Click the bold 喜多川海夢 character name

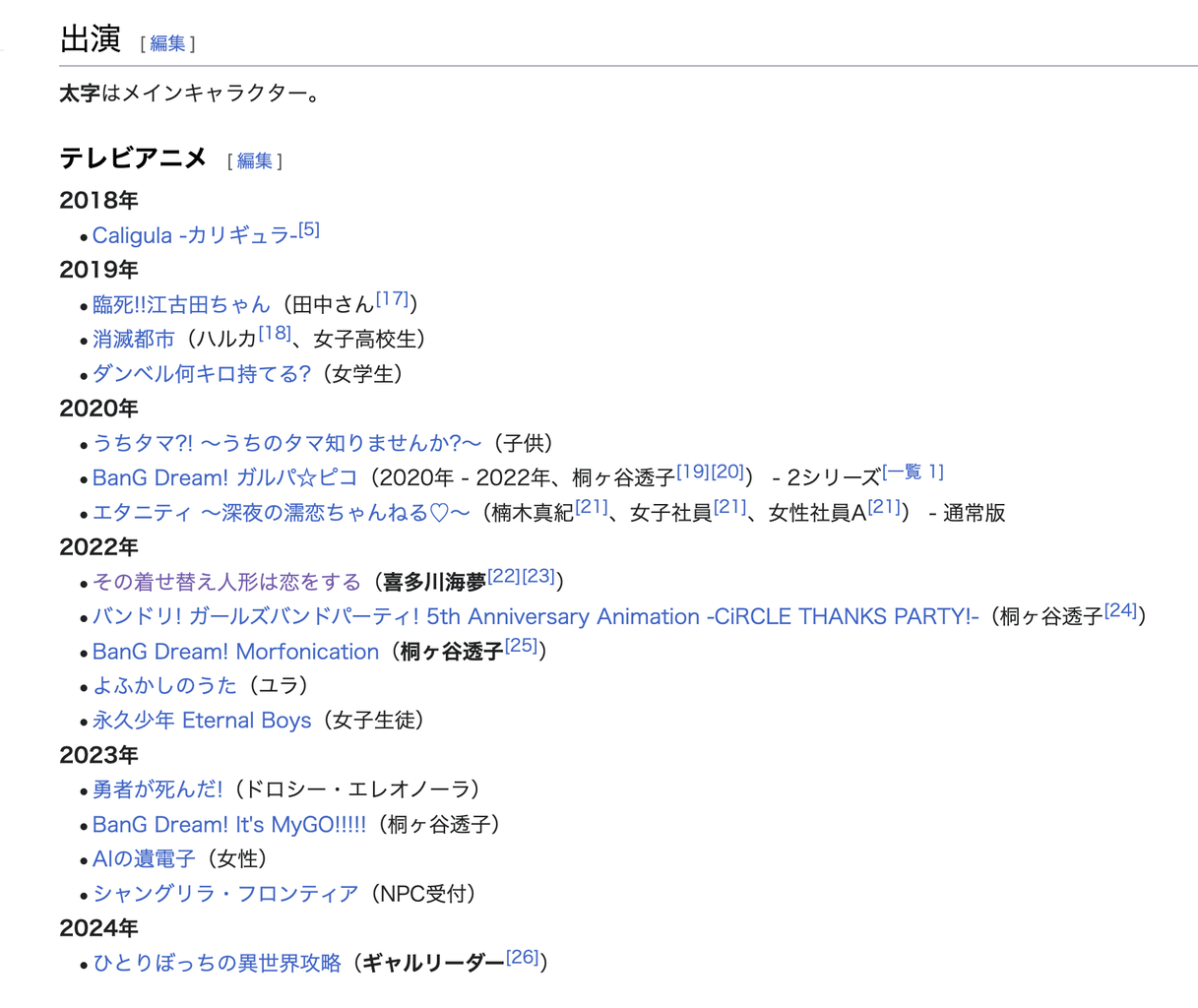[435, 583]
